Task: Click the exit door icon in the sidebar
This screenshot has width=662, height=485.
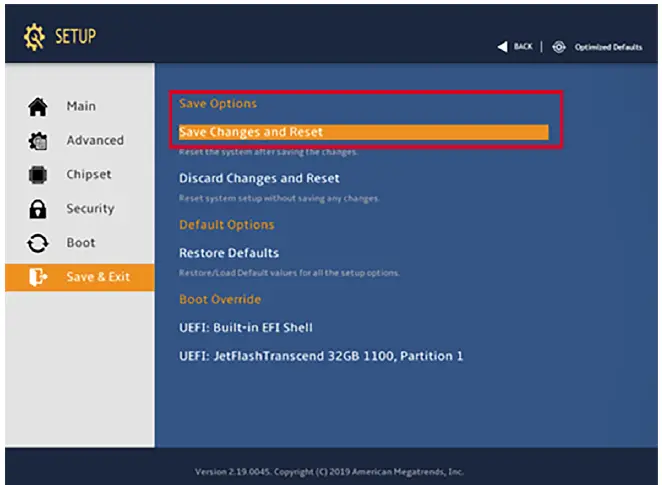Action: pyautogui.click(x=38, y=277)
